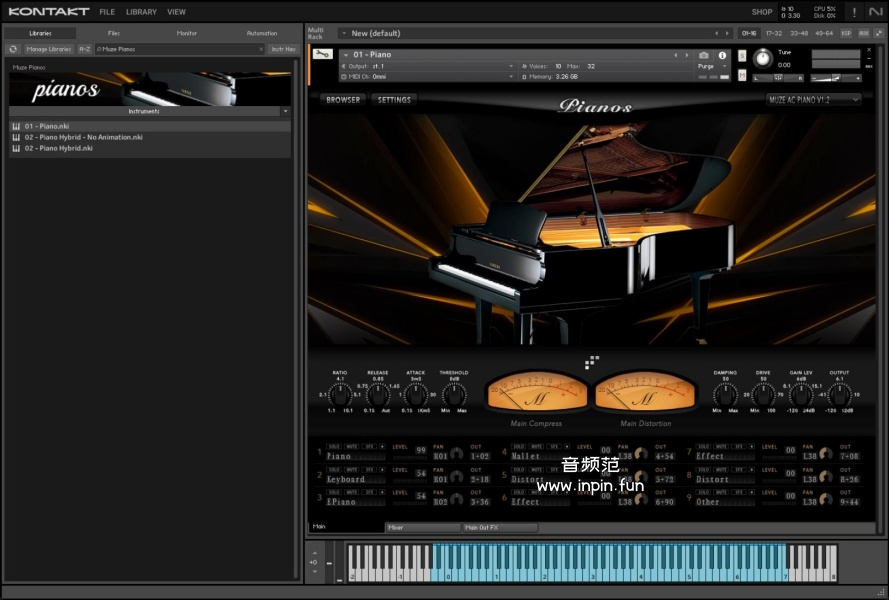The height and width of the screenshot is (600, 889).
Task: Switch to the Automation tab
Action: [261, 33]
